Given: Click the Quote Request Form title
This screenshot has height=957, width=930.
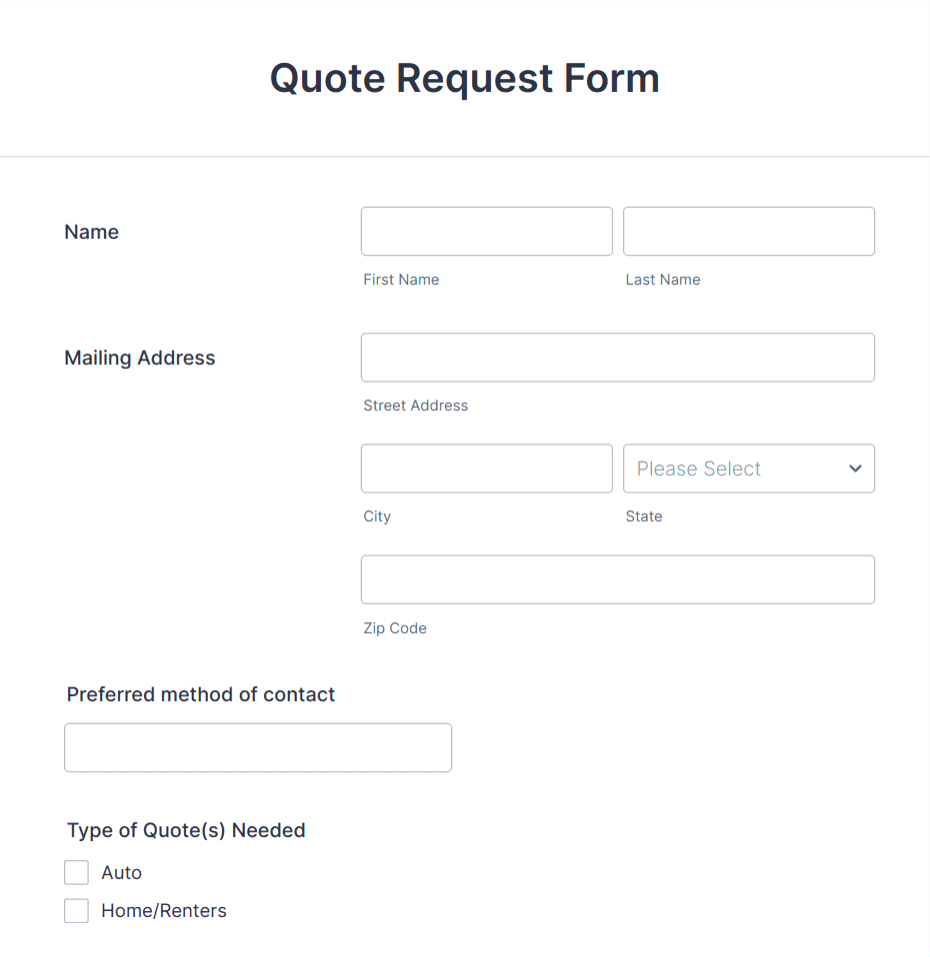Looking at the screenshot, I should [x=464, y=78].
